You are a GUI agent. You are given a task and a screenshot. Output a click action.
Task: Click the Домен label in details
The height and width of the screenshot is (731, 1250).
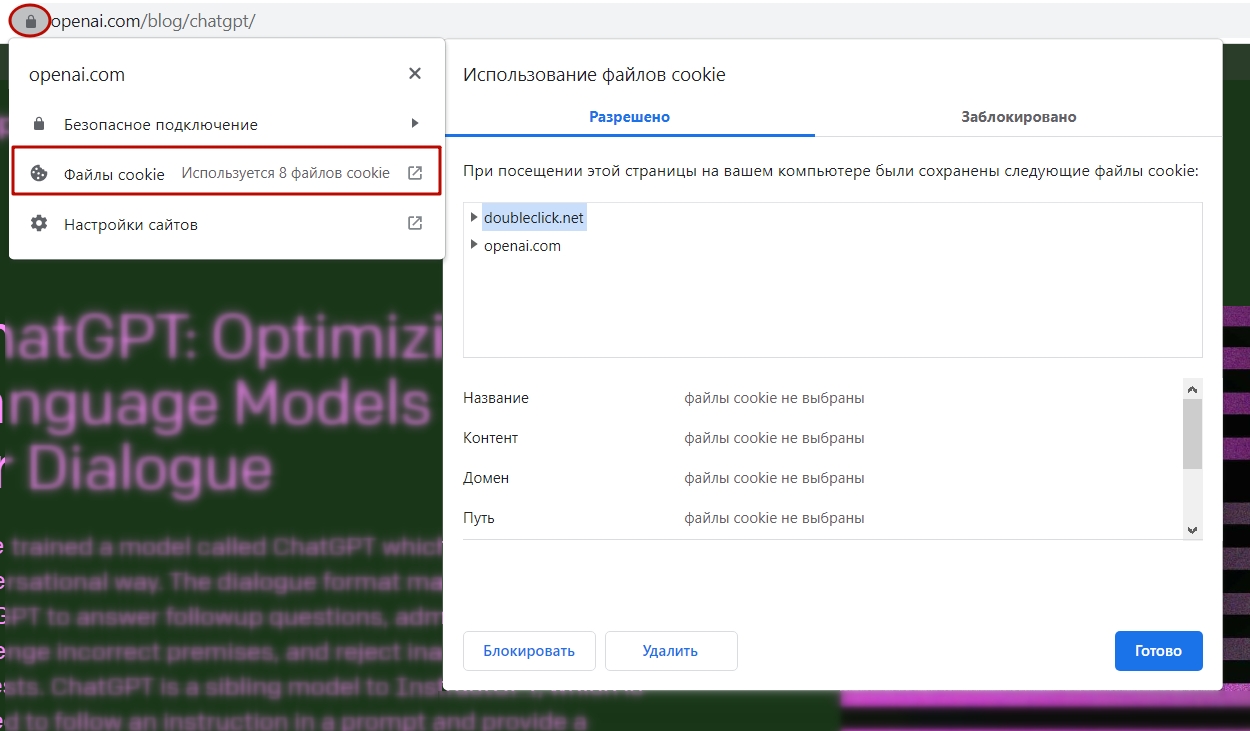[x=486, y=478]
